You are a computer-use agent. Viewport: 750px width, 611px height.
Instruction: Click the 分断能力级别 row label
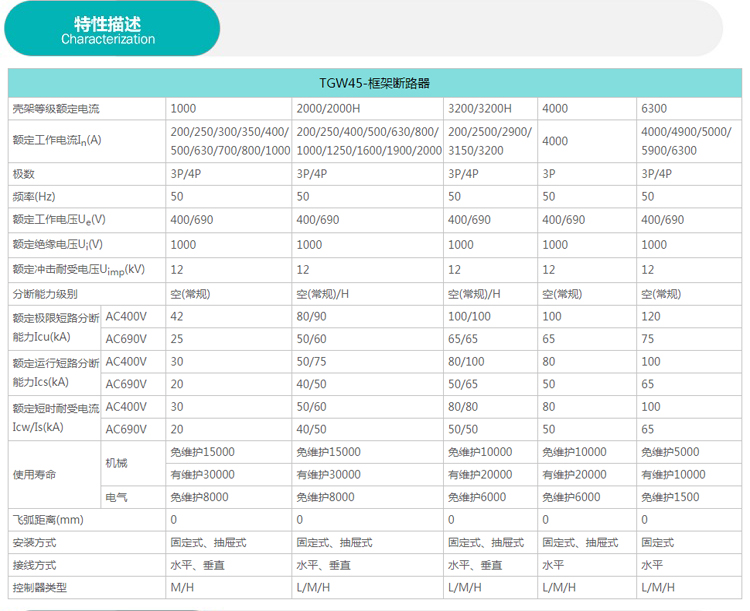45,294
